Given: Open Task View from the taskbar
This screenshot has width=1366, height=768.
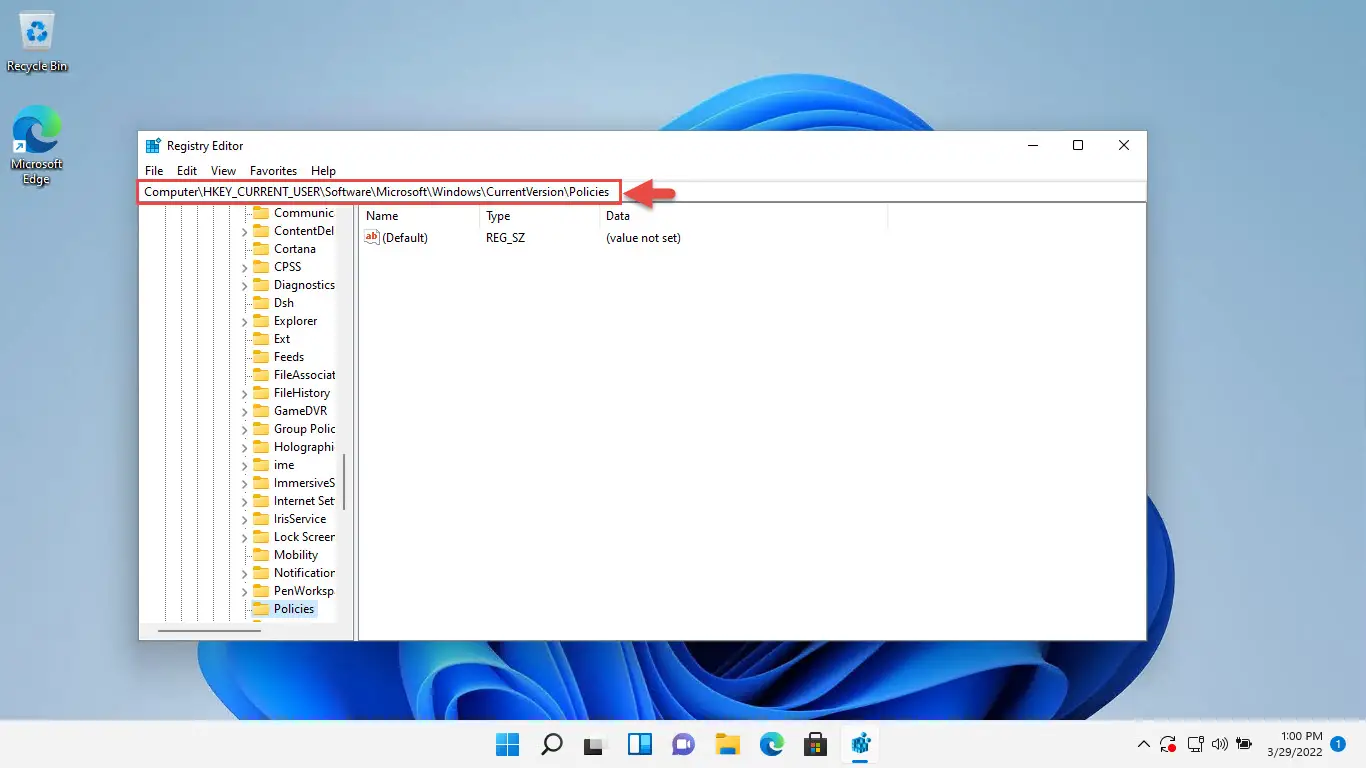Looking at the screenshot, I should pos(596,744).
